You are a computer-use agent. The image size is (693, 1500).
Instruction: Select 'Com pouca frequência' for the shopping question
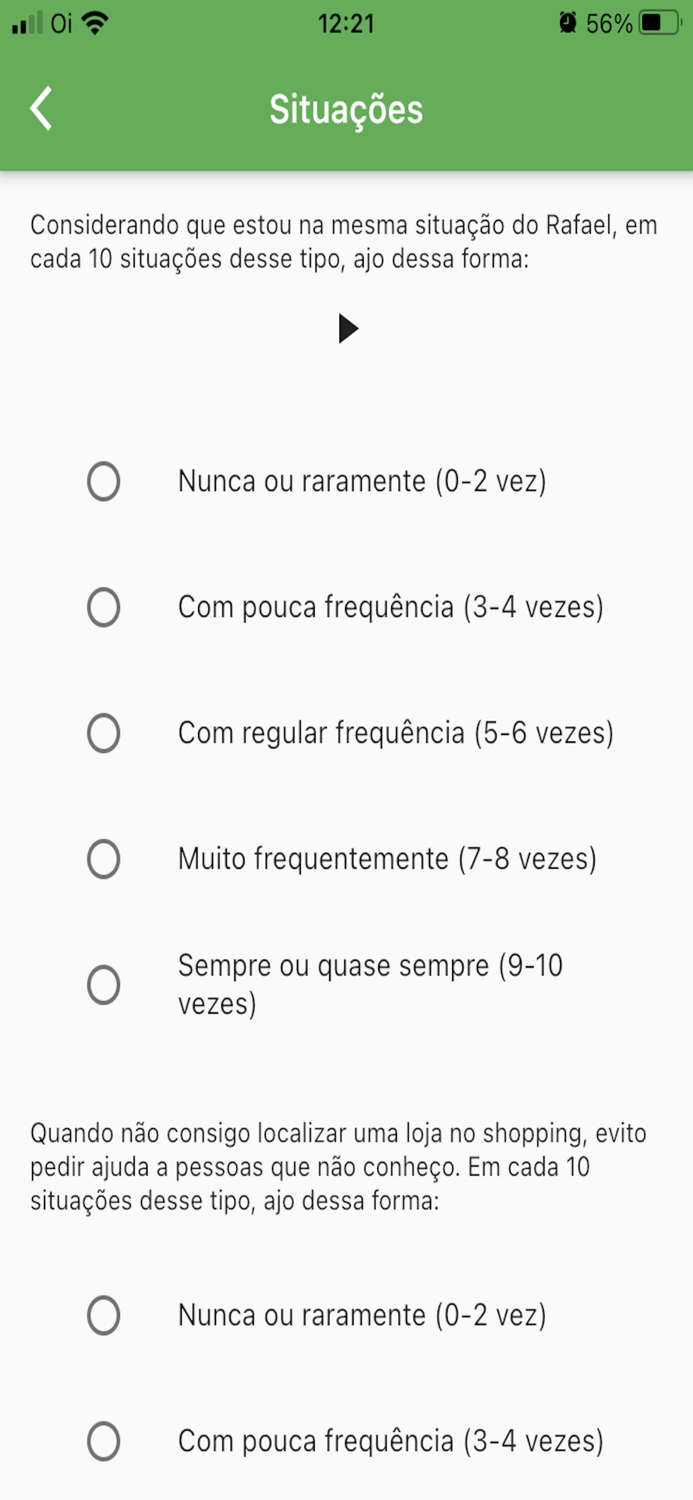[103, 1441]
